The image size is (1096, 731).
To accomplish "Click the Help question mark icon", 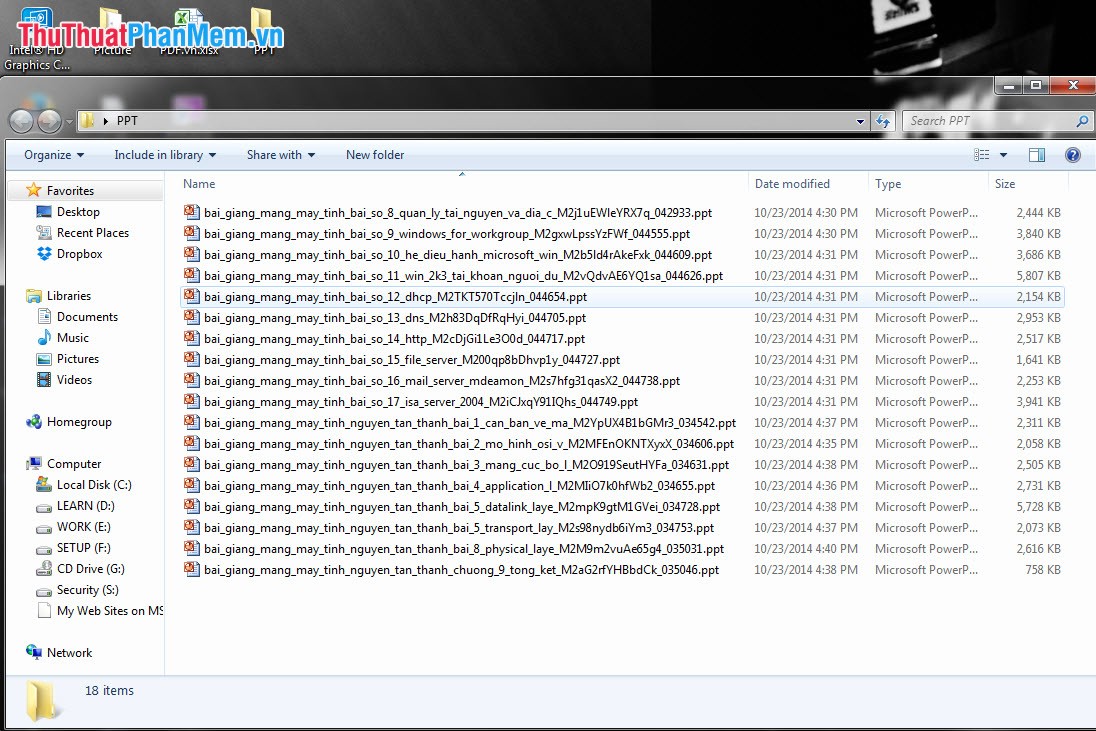I will click(1073, 154).
